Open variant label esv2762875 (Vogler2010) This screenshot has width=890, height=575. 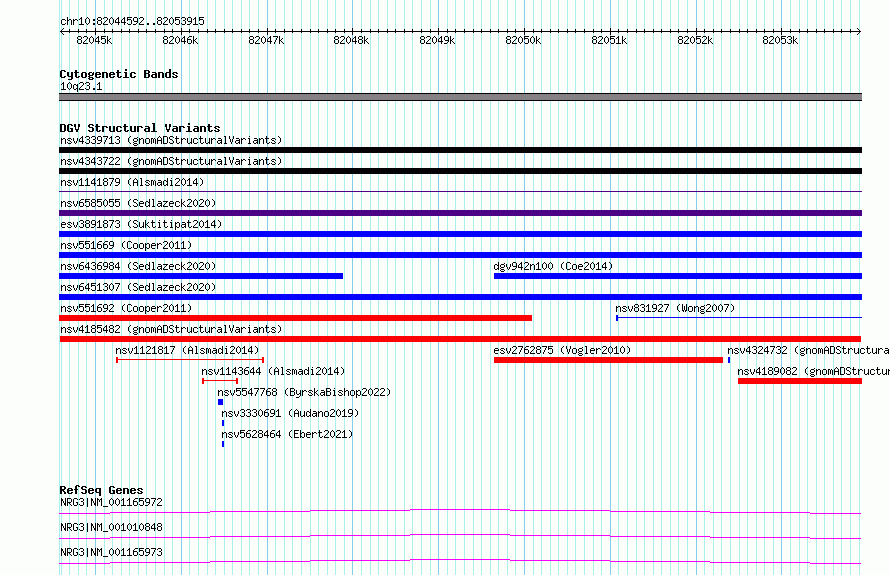(562, 350)
